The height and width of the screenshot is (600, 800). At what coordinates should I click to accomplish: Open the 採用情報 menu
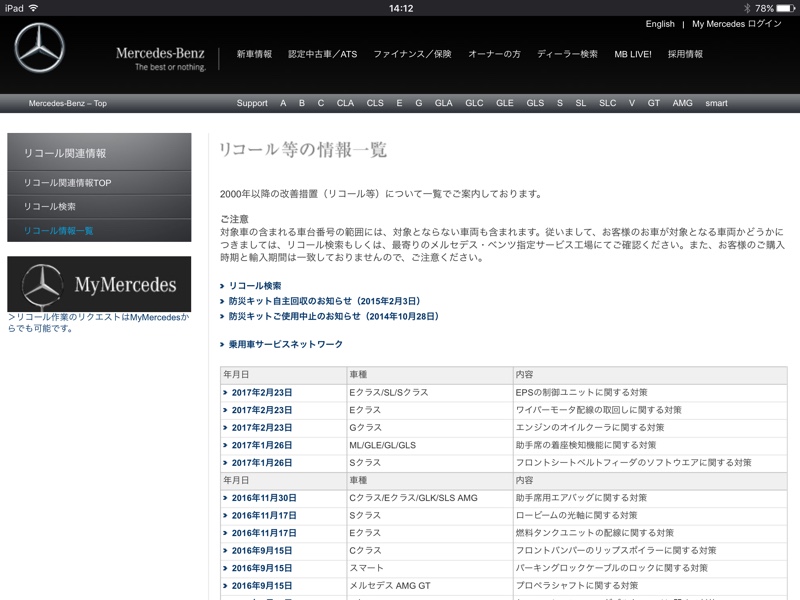coord(685,54)
